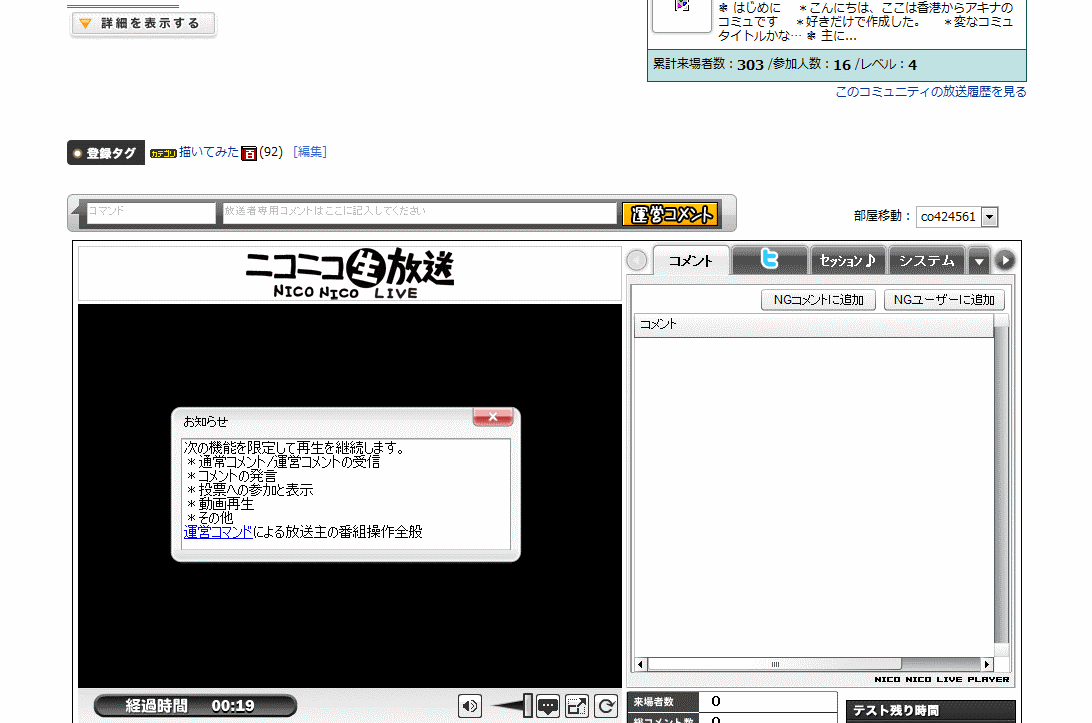The image size is (1092, 723).
Task: Mute the player with speaker icon
Action: pos(470,706)
